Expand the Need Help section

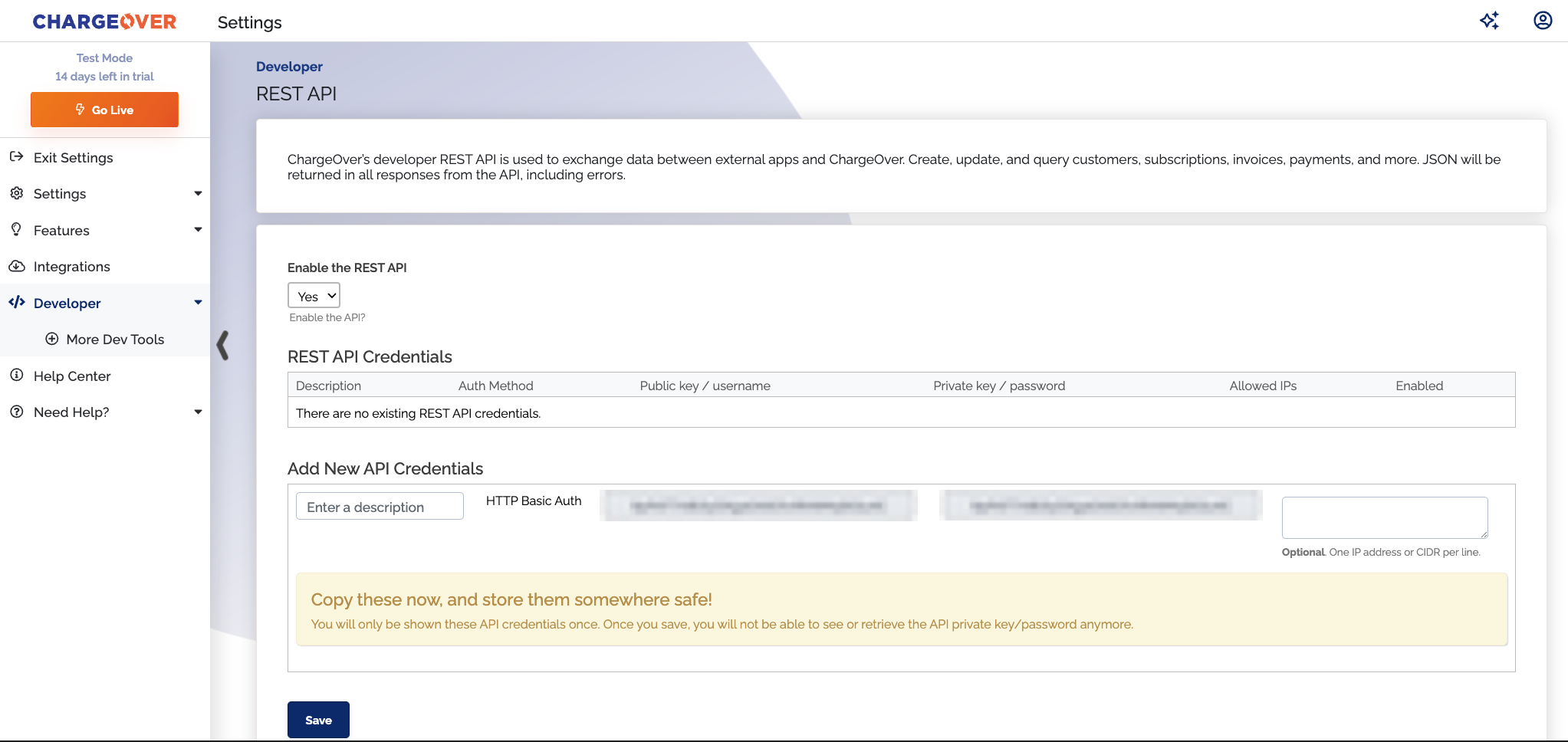[198, 412]
